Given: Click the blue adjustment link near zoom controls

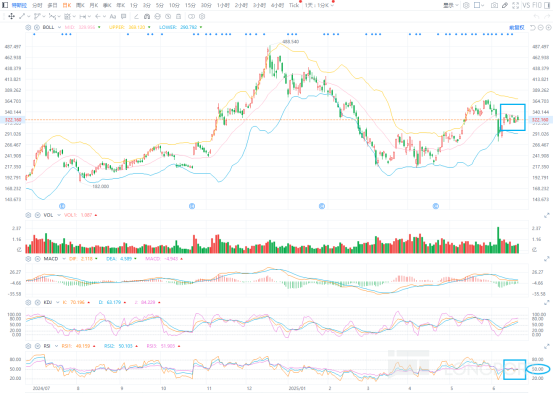Looking at the screenshot, I should [517, 28].
